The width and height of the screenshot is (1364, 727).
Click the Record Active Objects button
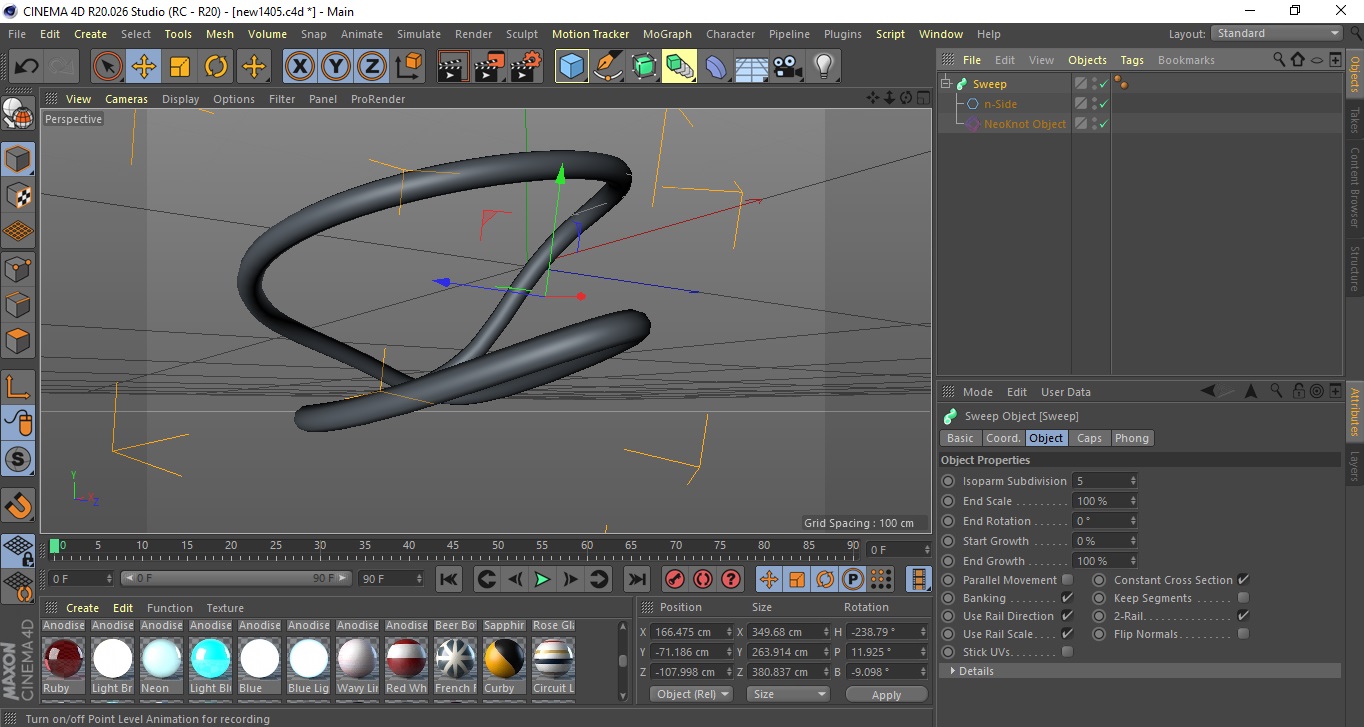point(675,579)
